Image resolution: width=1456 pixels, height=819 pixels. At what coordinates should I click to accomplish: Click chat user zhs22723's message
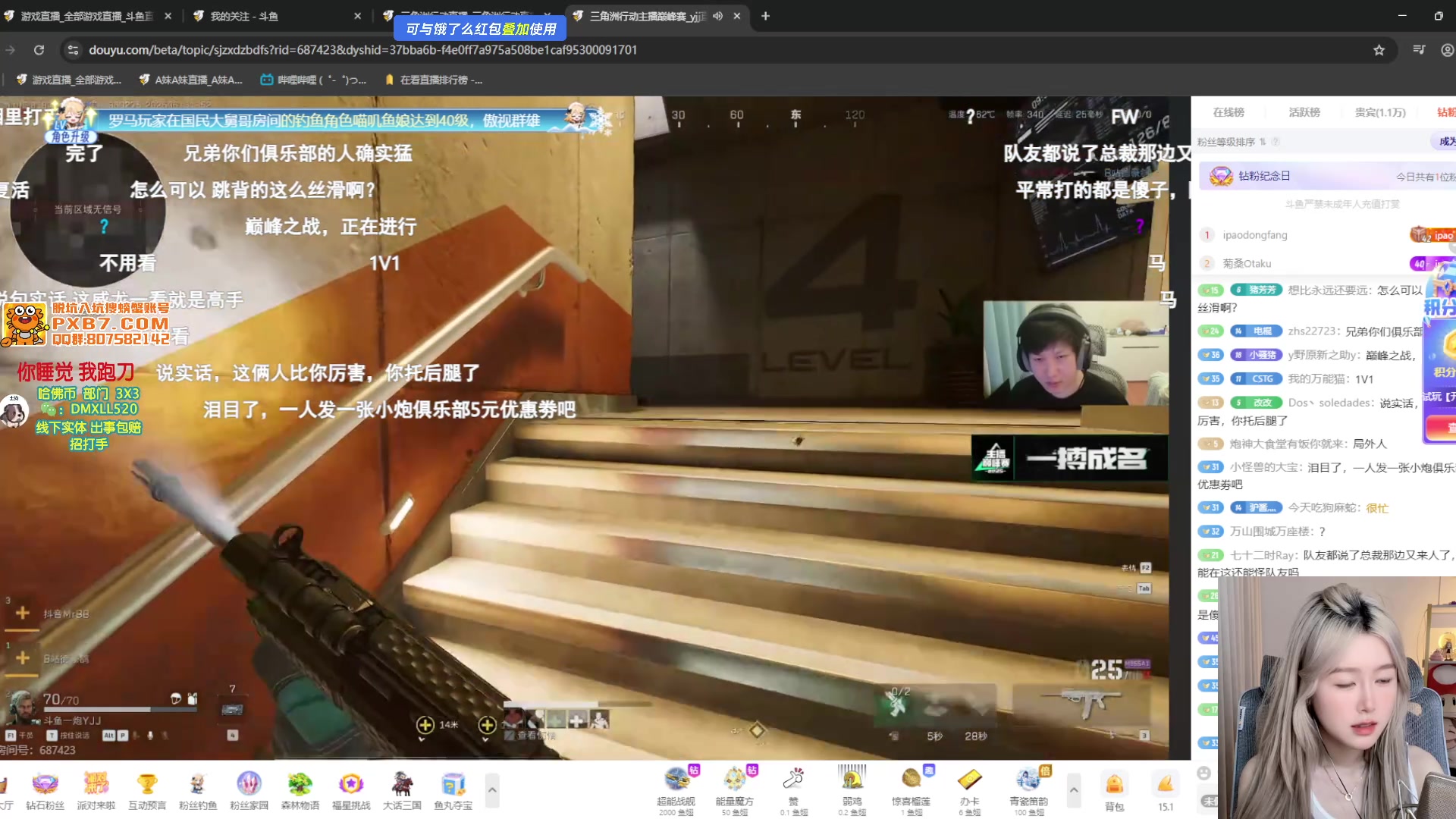[1310, 331]
